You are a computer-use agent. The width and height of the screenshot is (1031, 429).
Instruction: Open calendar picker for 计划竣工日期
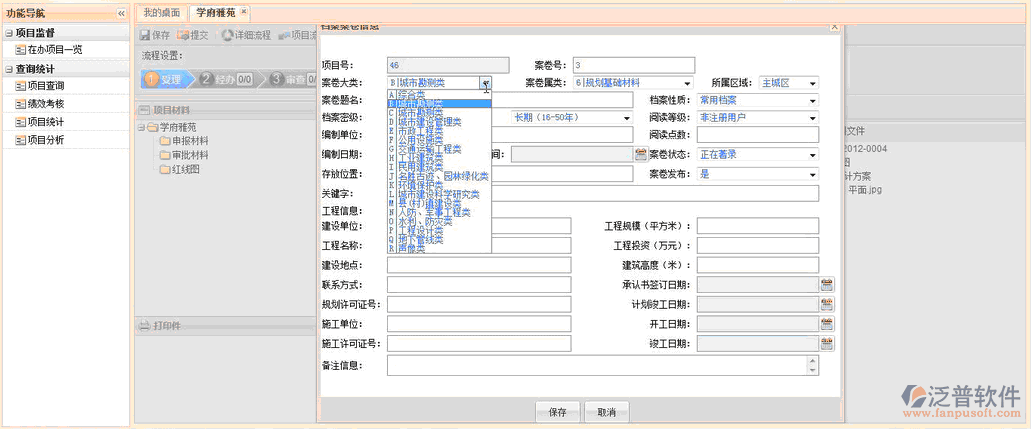pos(827,304)
